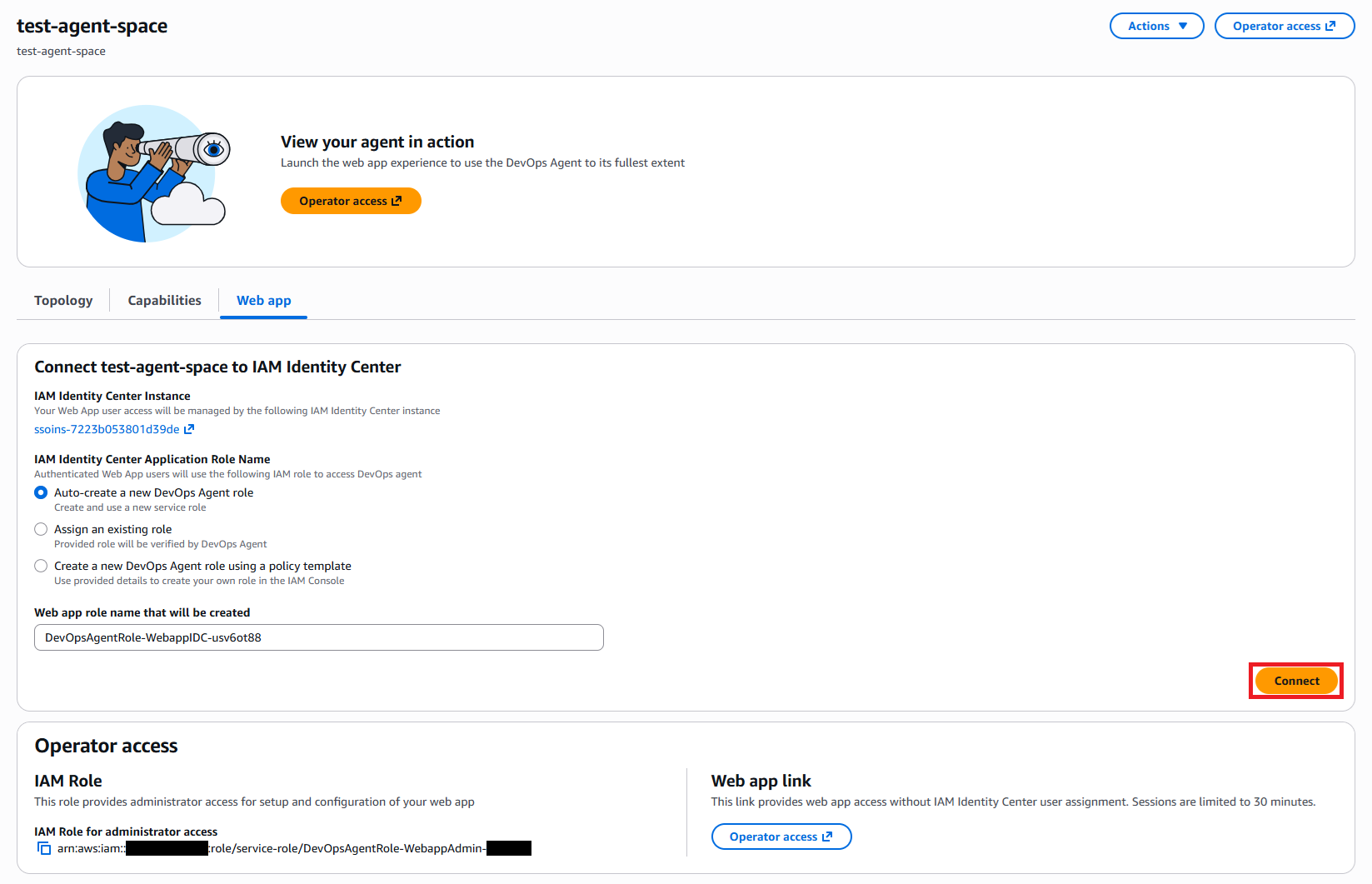The image size is (1372, 884).
Task: Click external link icon on top-right Operator access
Action: point(1331,26)
